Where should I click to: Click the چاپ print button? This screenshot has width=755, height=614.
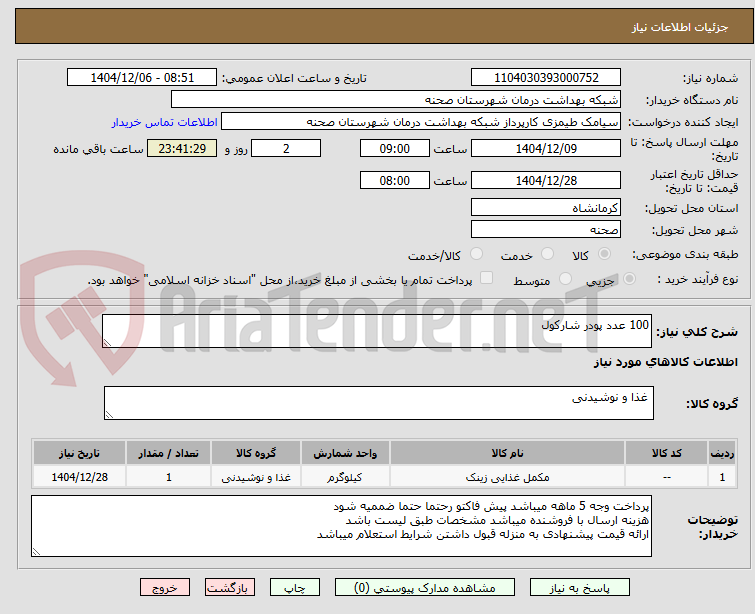point(295,588)
